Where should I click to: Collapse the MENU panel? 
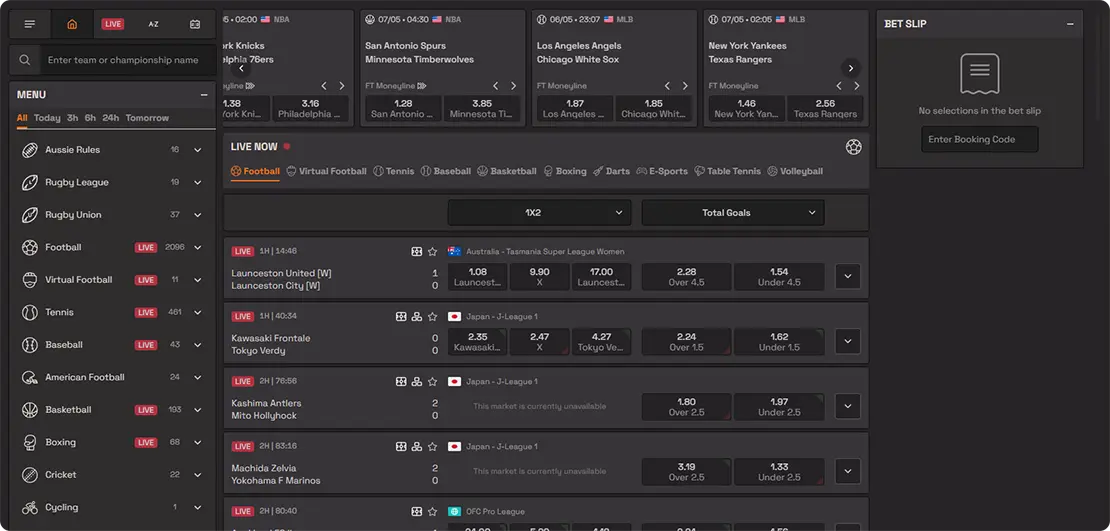(x=204, y=95)
